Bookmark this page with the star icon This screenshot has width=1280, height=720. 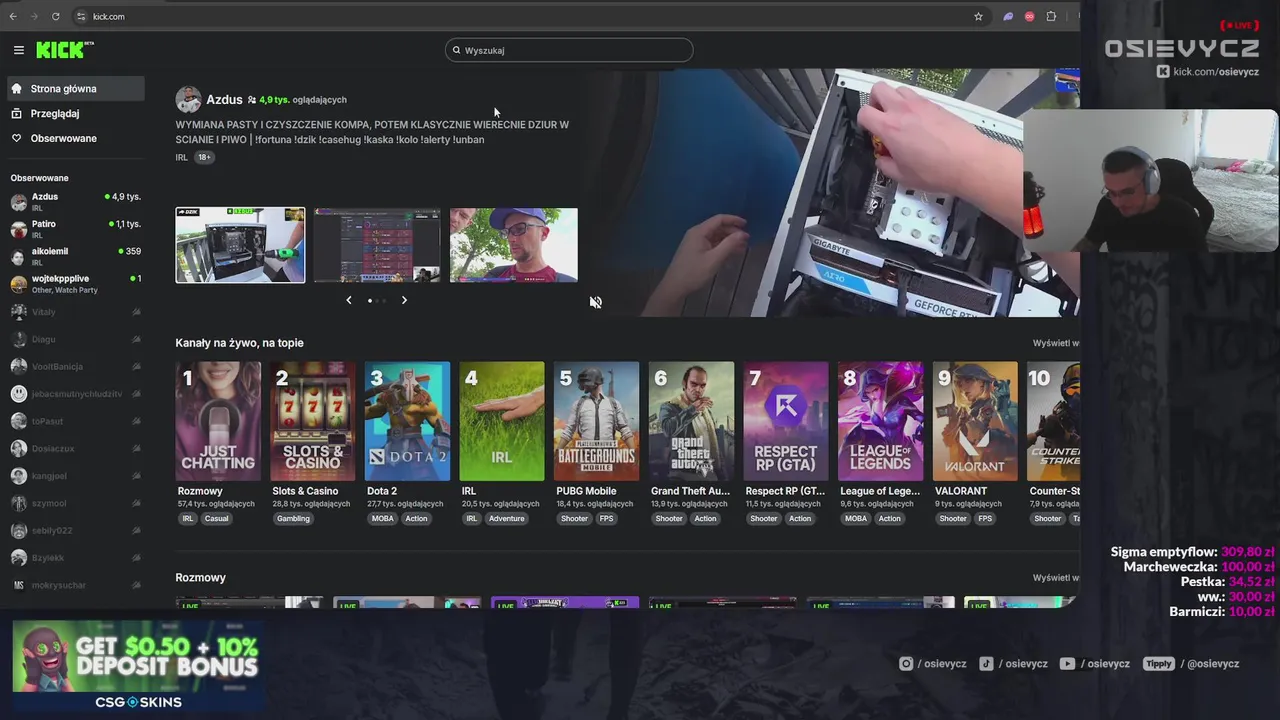coord(978,16)
